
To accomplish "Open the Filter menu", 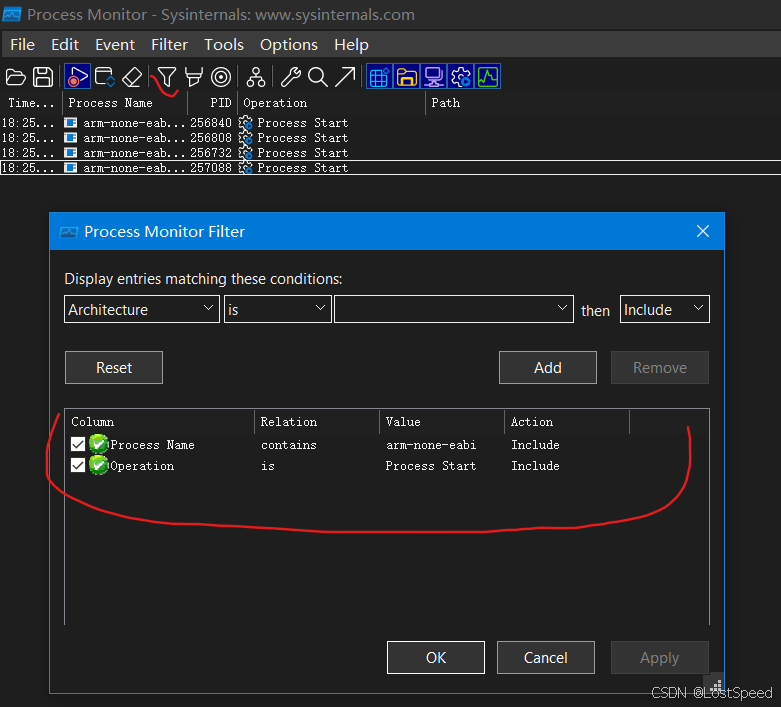I will point(169,45).
